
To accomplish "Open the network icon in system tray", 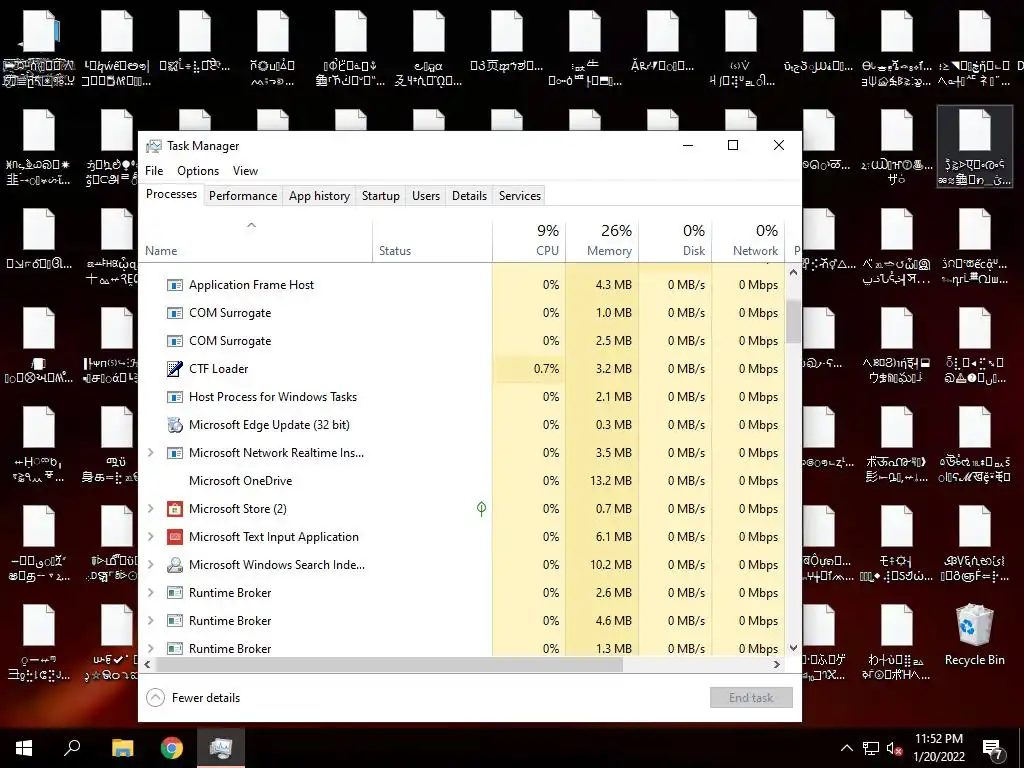I will pos(871,748).
